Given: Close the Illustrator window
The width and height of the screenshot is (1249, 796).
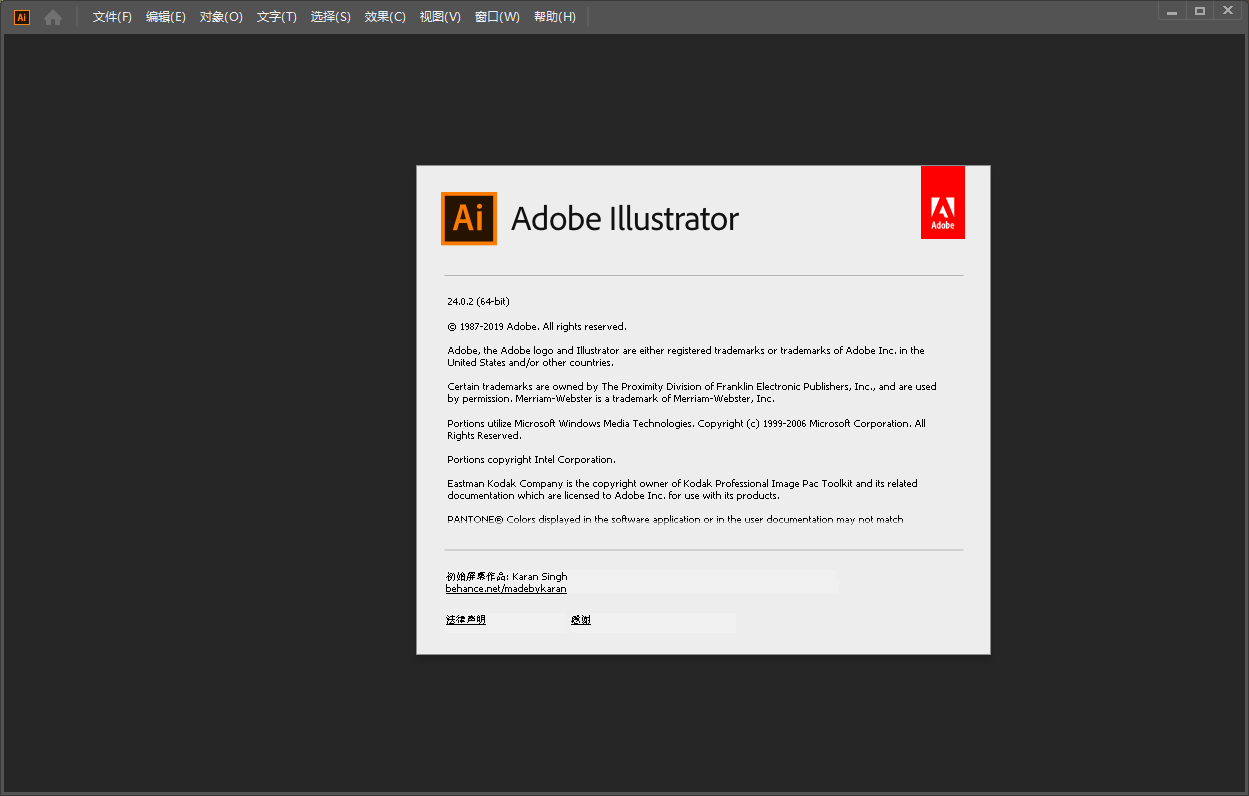Looking at the screenshot, I should click(1228, 10).
